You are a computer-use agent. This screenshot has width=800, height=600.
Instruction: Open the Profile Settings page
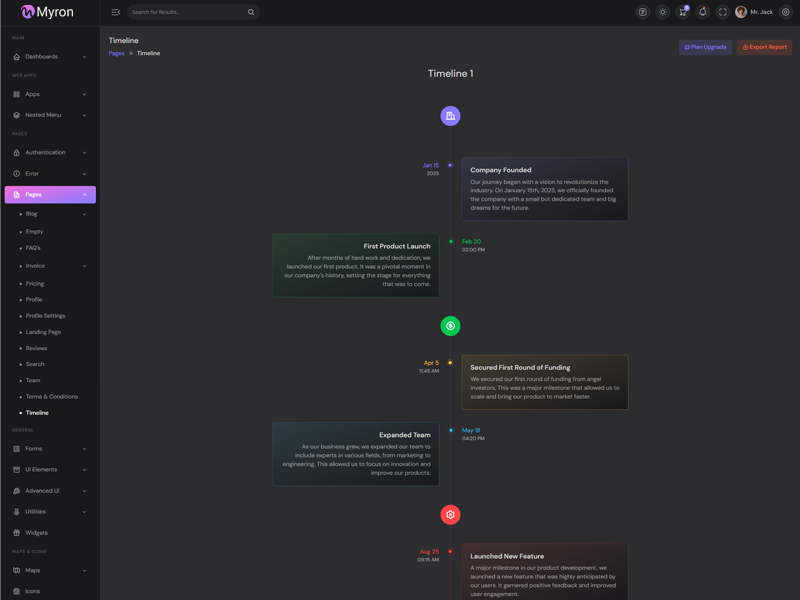[x=45, y=316]
